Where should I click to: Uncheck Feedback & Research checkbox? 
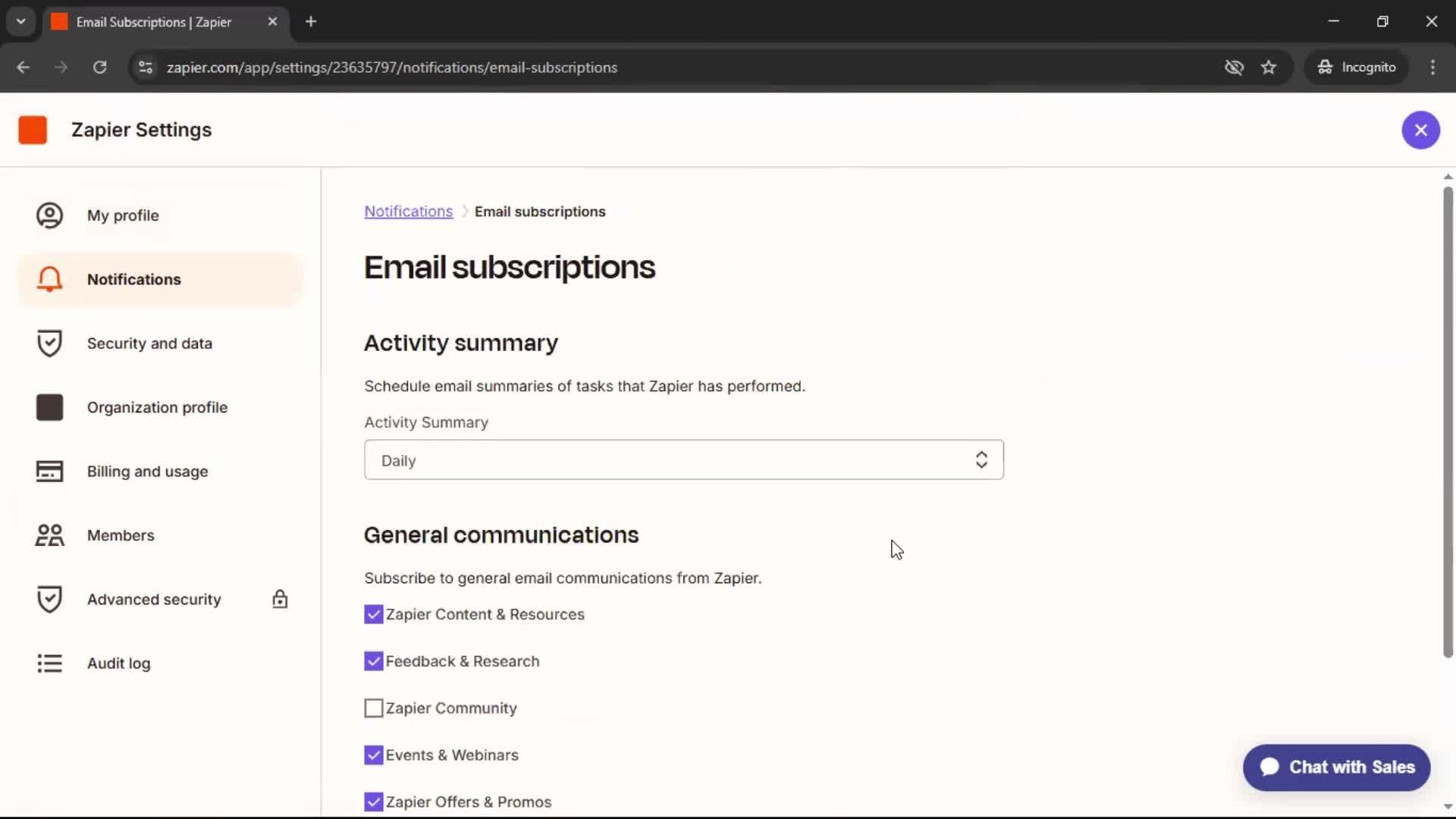373,661
